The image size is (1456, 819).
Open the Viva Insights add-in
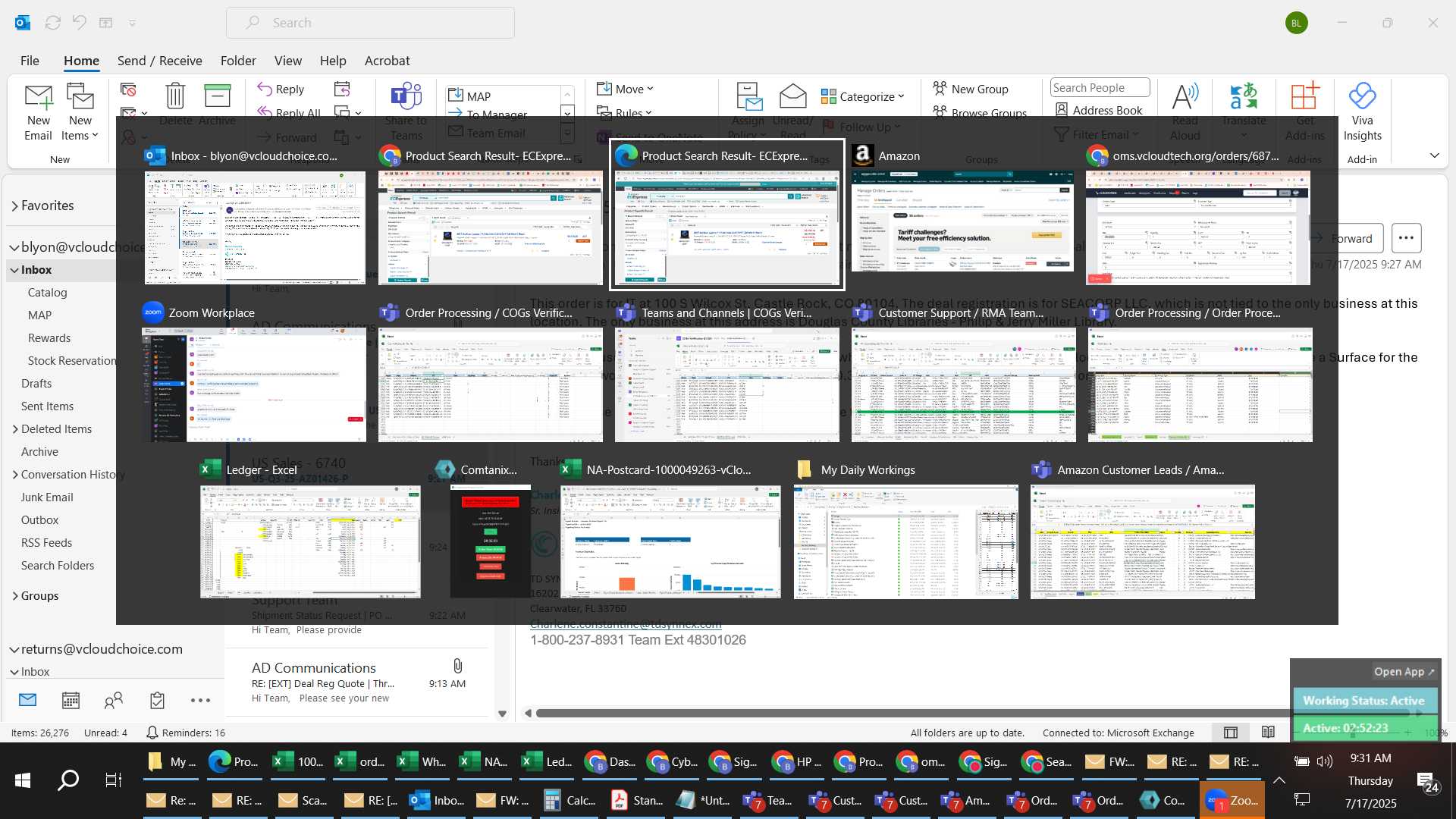click(1362, 112)
